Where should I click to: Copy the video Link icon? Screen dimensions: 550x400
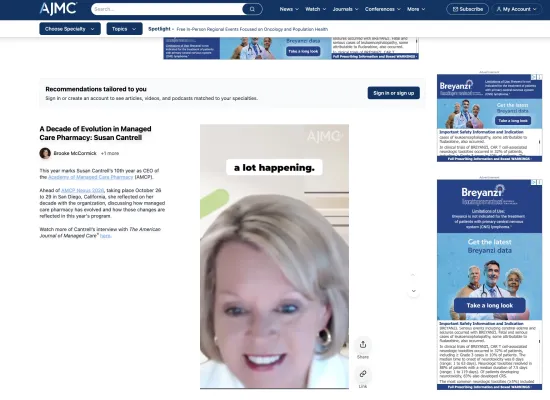[363, 374]
